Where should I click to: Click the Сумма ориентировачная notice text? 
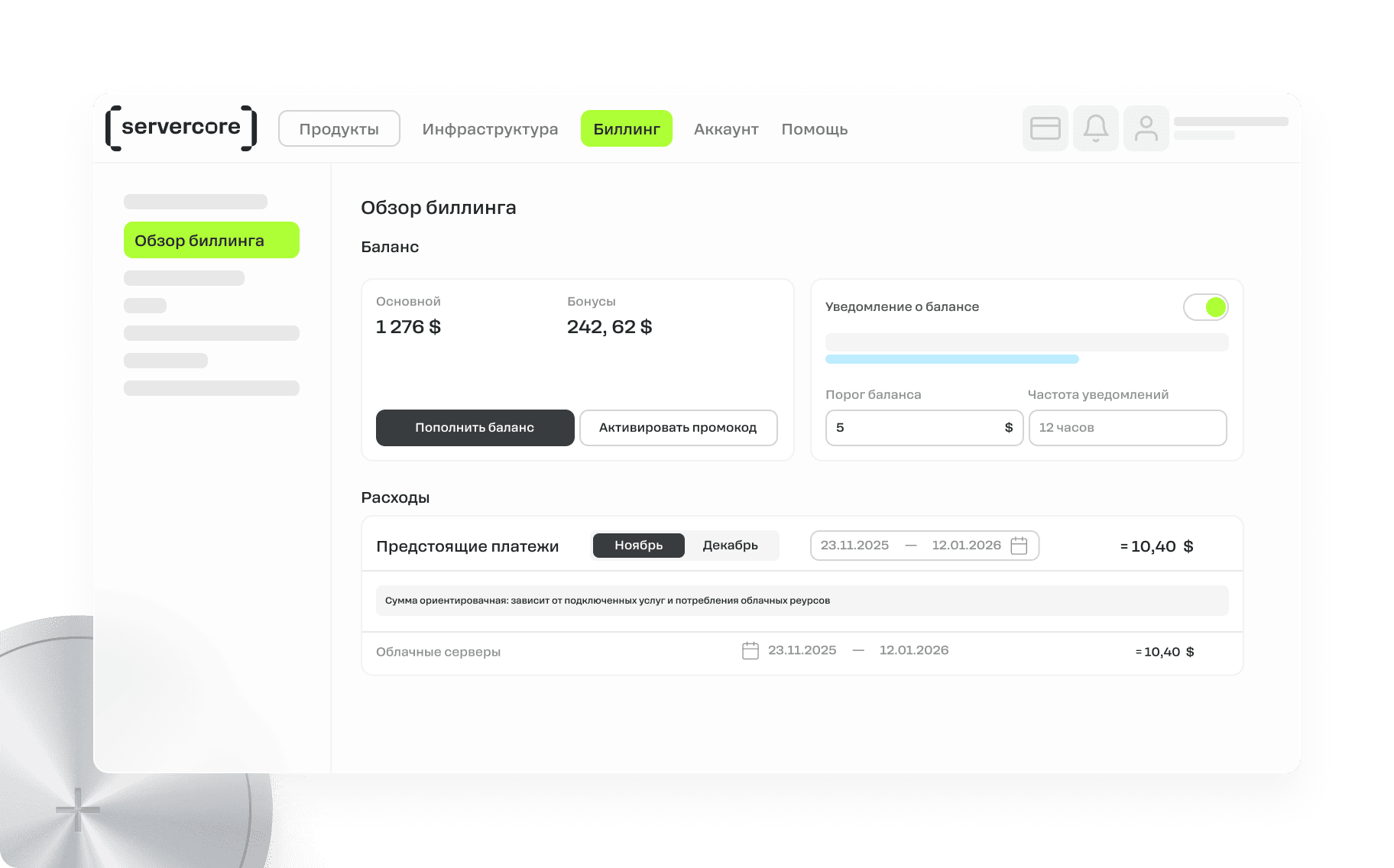click(x=608, y=601)
